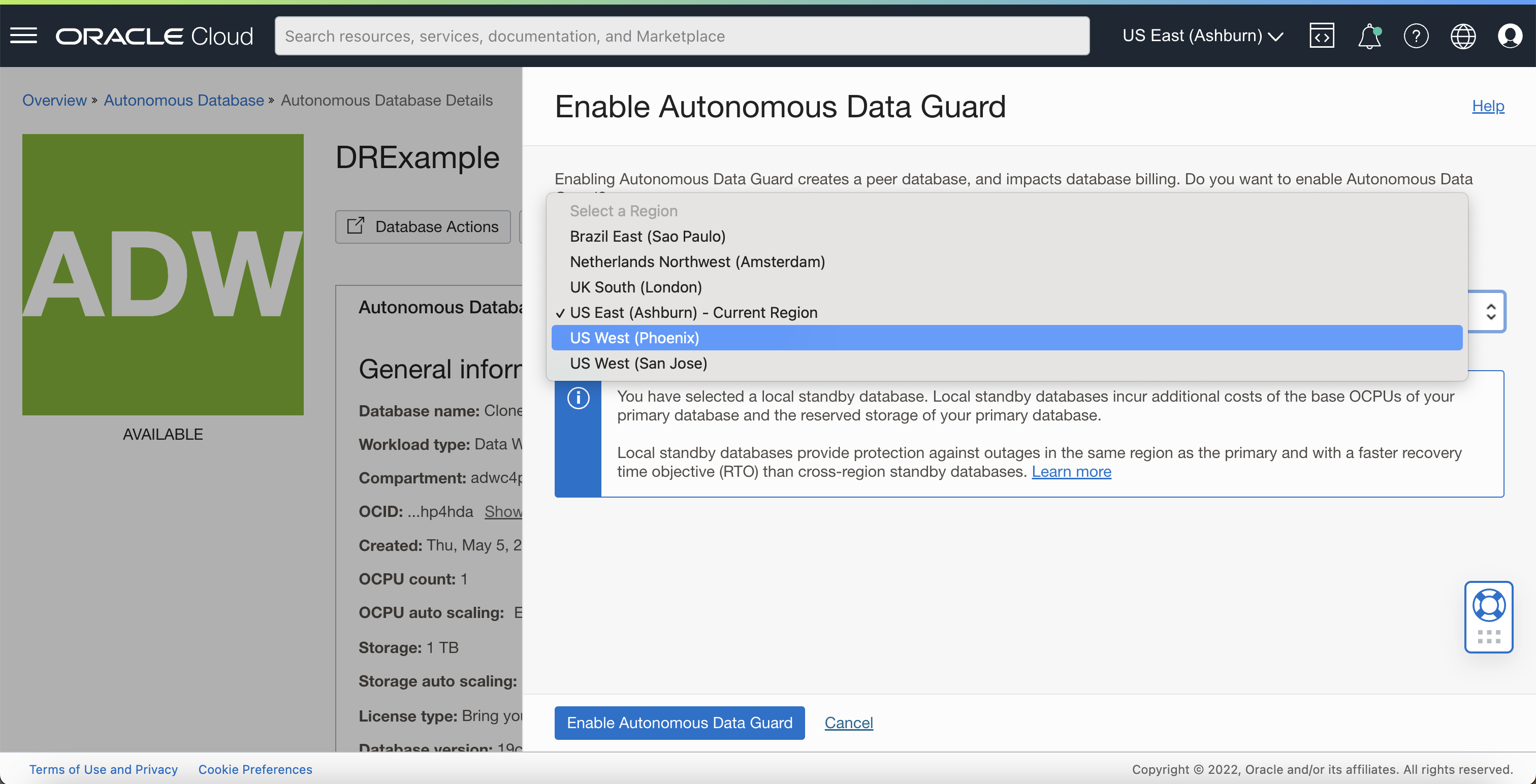Select US West (Phoenix) region option
The height and width of the screenshot is (784, 1536).
[x=634, y=338]
